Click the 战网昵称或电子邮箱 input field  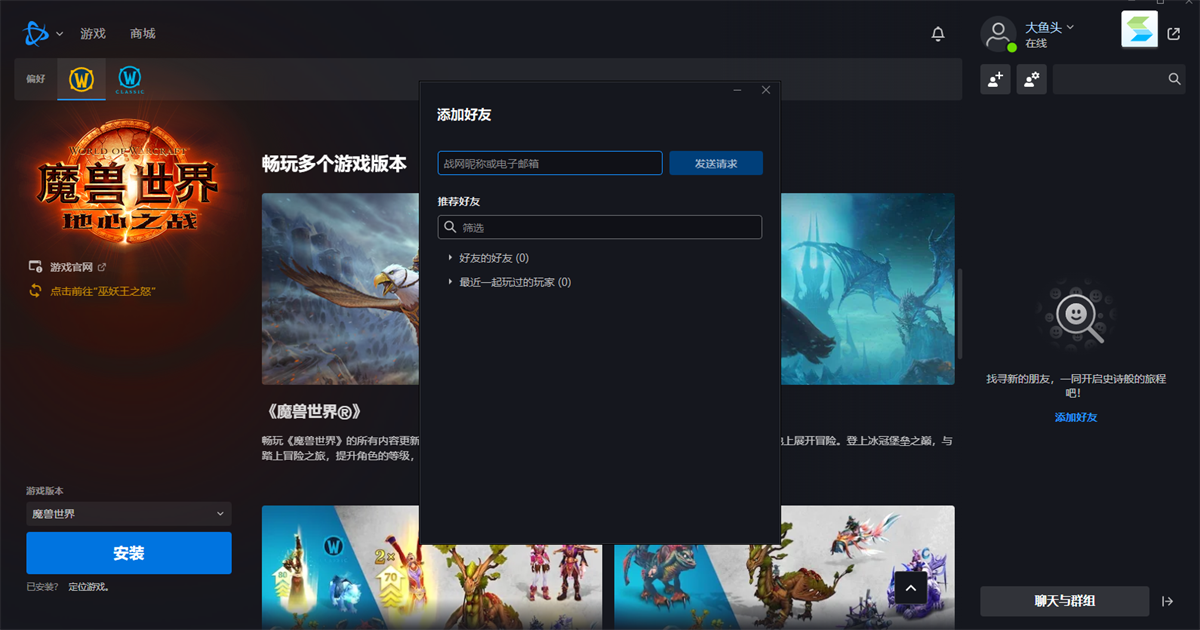click(x=549, y=162)
